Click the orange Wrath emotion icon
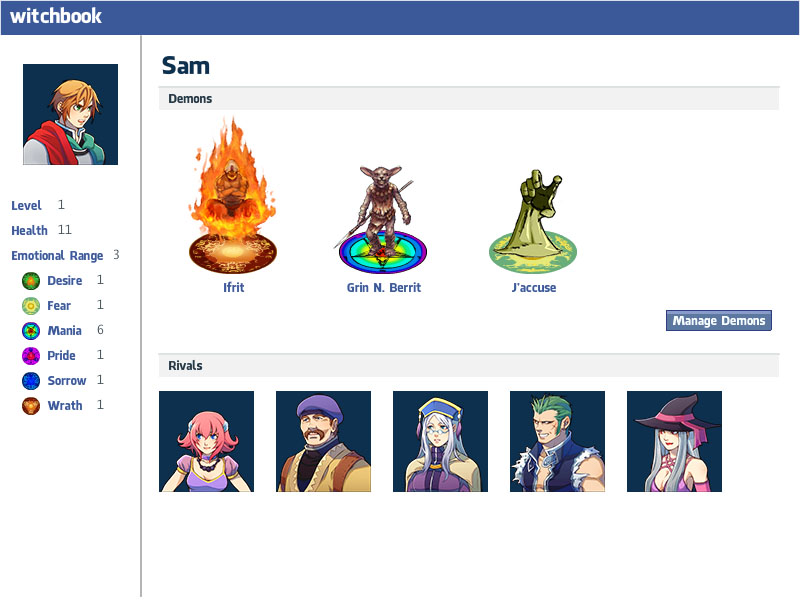800x600 pixels. point(31,406)
